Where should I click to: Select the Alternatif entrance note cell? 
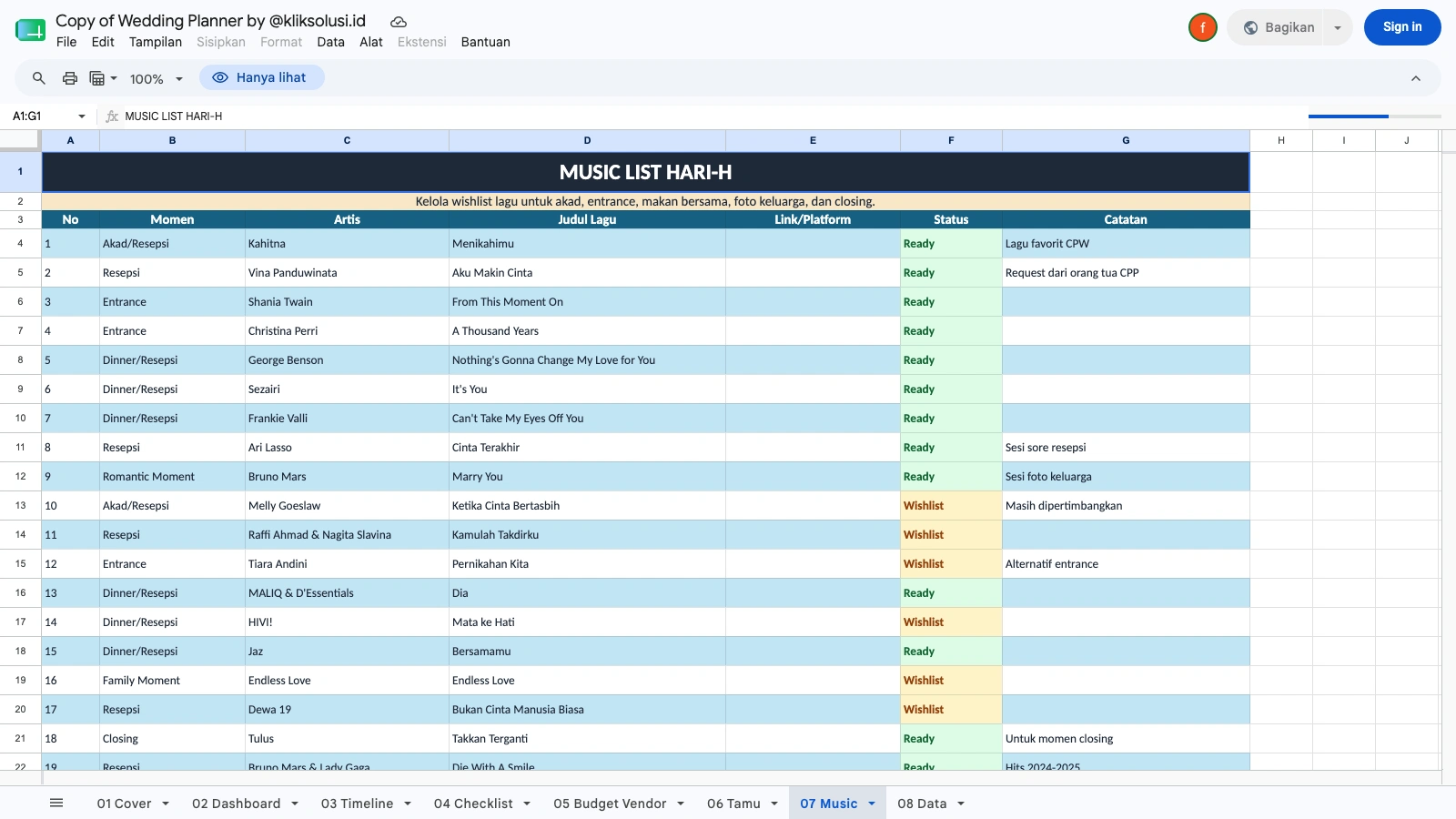click(x=1126, y=564)
